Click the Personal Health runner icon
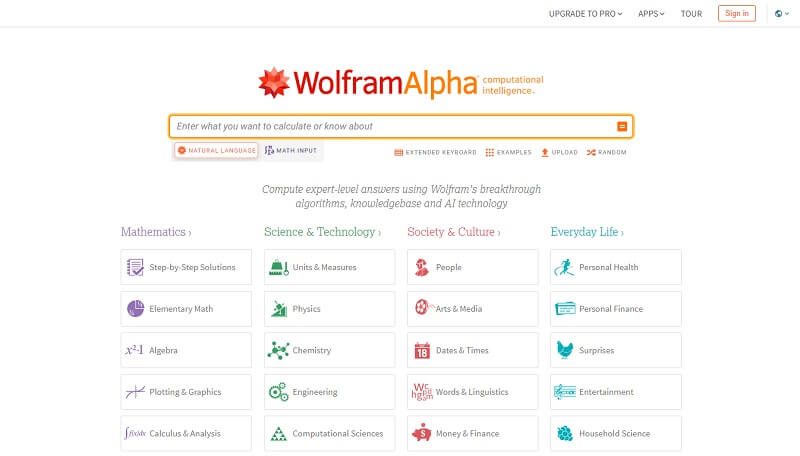The image size is (800, 456). click(564, 267)
